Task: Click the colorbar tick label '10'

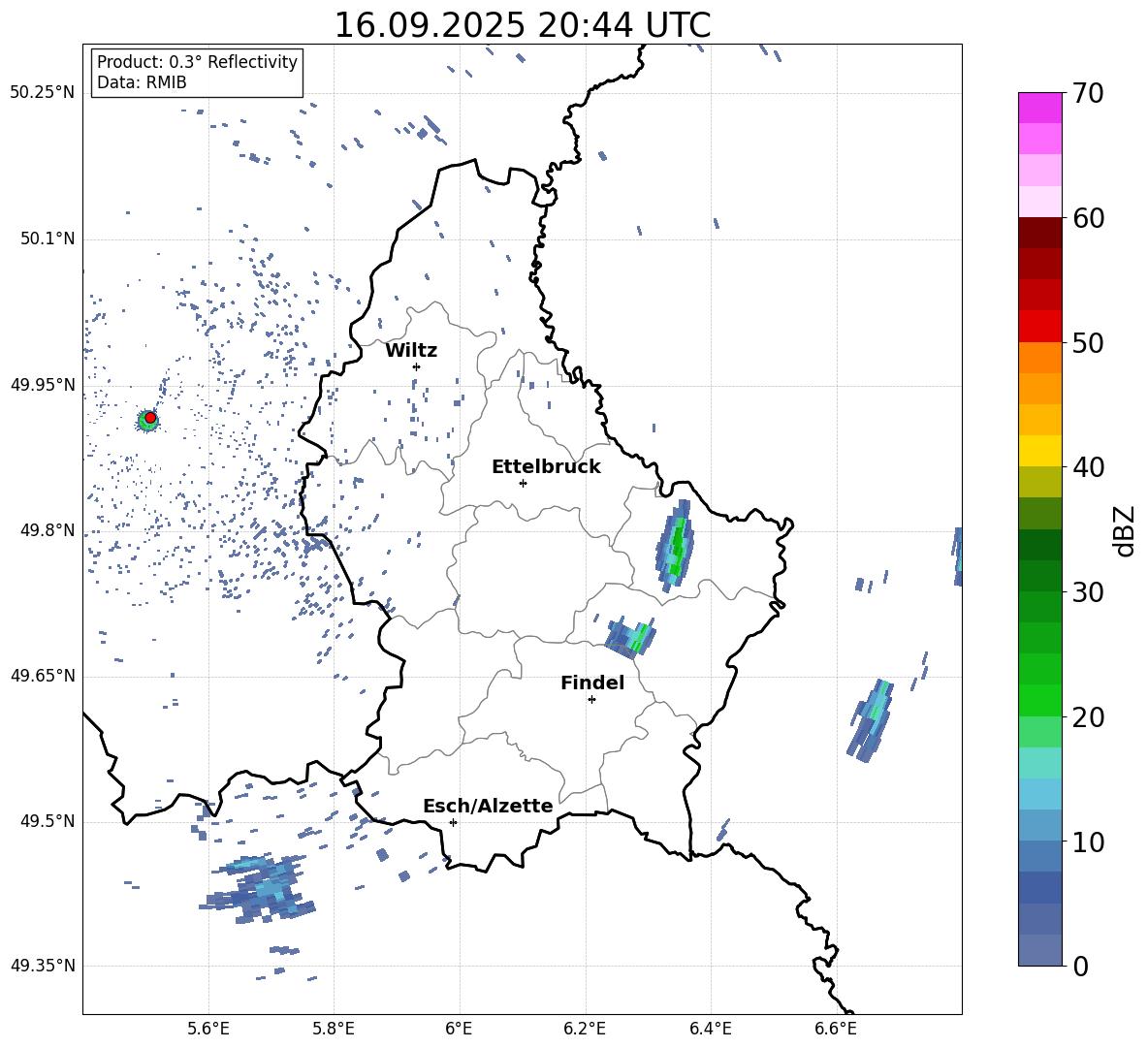Action: click(x=1088, y=842)
